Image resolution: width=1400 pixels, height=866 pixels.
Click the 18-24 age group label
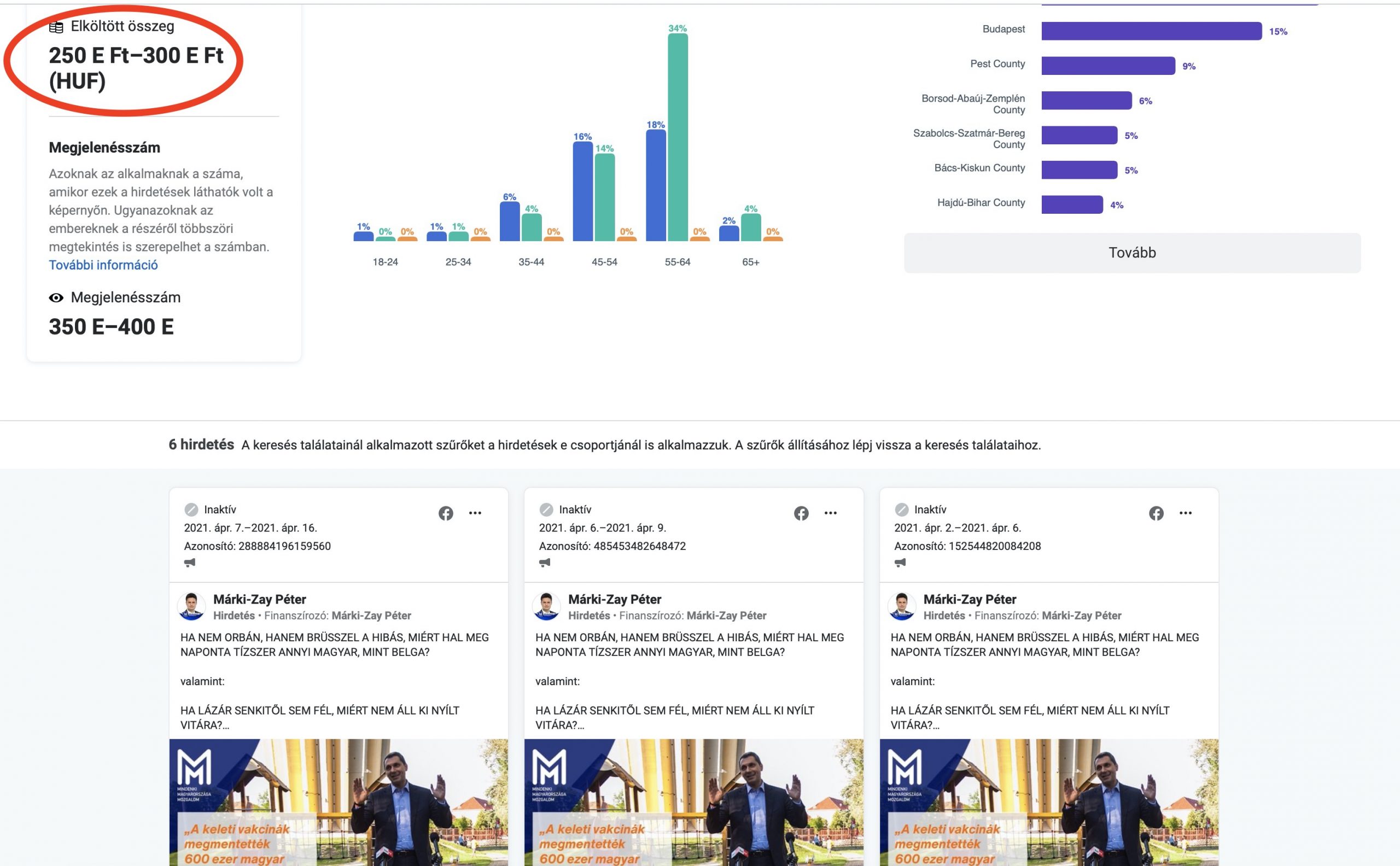point(385,262)
